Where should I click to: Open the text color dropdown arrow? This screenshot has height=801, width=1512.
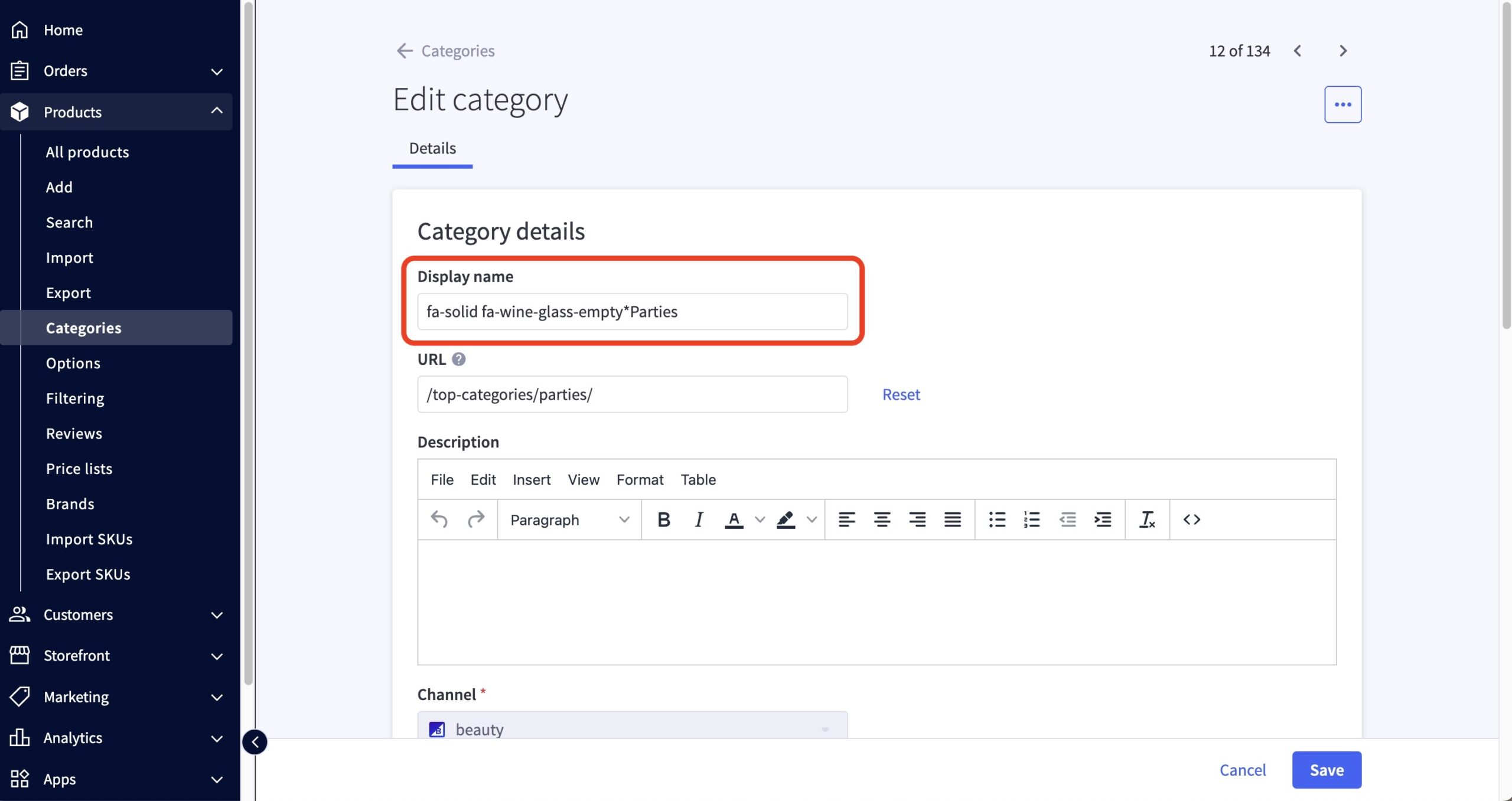click(x=760, y=519)
